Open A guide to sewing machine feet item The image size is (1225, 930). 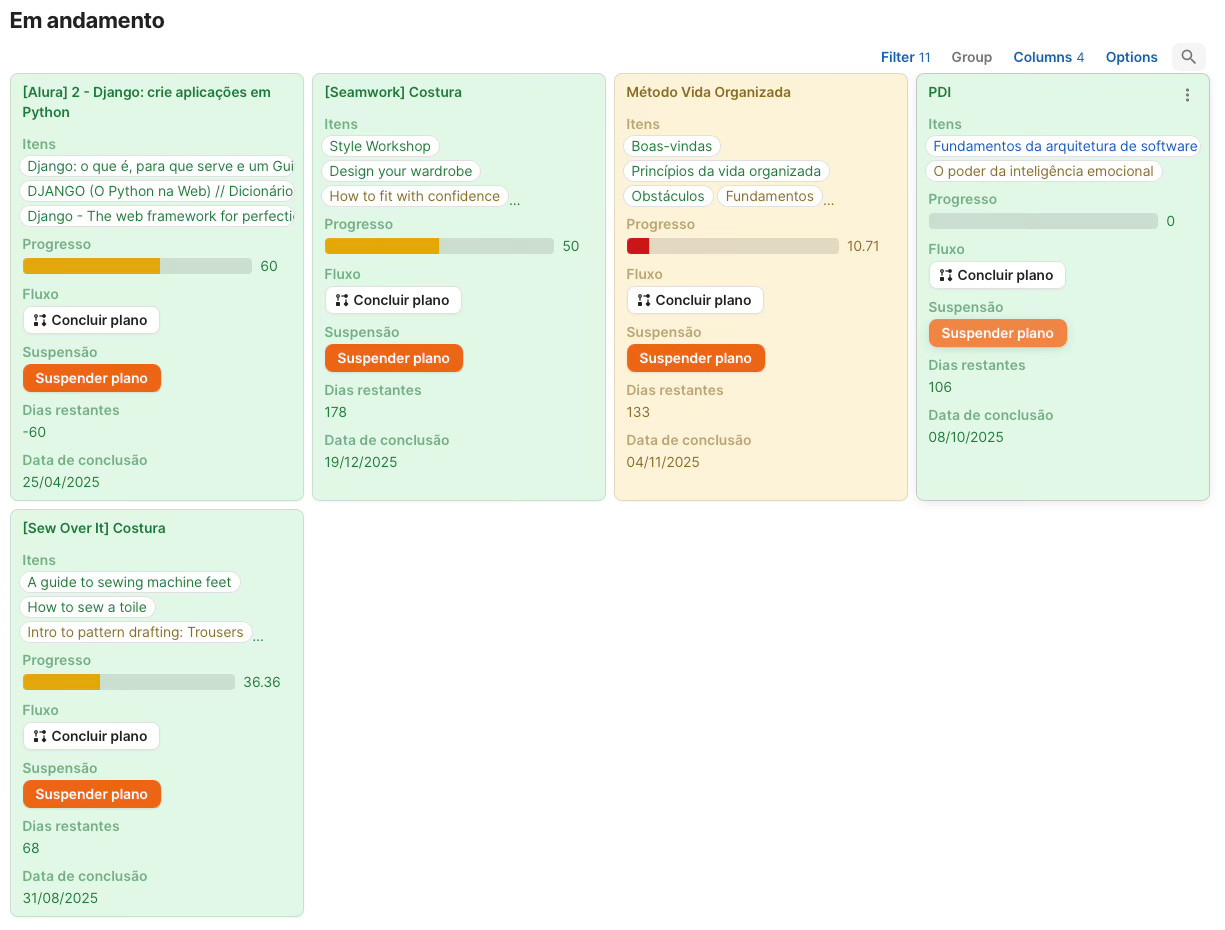tap(130, 582)
